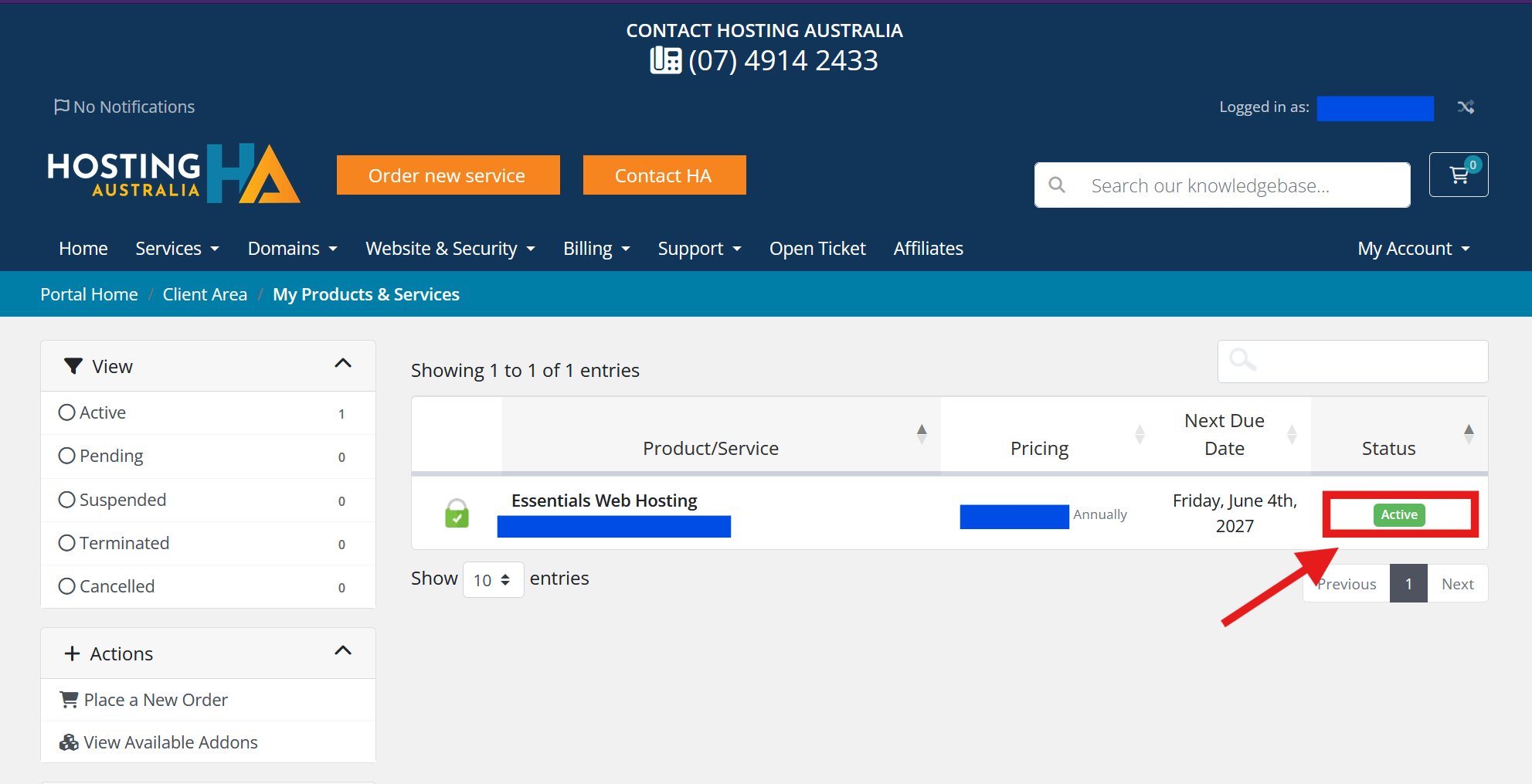Click the knowledgebase search field
The width and height of the screenshot is (1532, 784).
click(1222, 185)
